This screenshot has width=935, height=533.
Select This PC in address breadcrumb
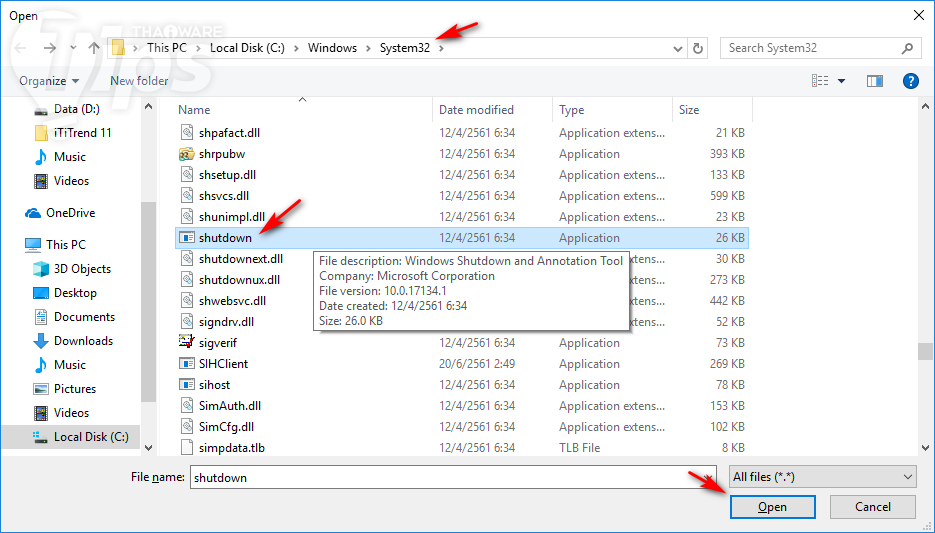(167, 48)
